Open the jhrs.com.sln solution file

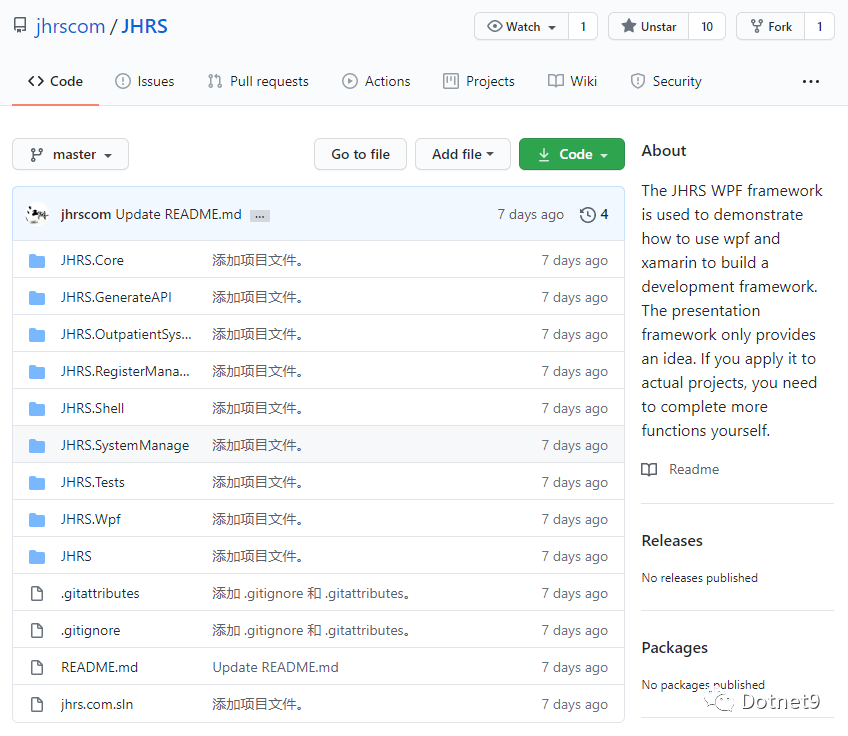pyautogui.click(x=97, y=704)
